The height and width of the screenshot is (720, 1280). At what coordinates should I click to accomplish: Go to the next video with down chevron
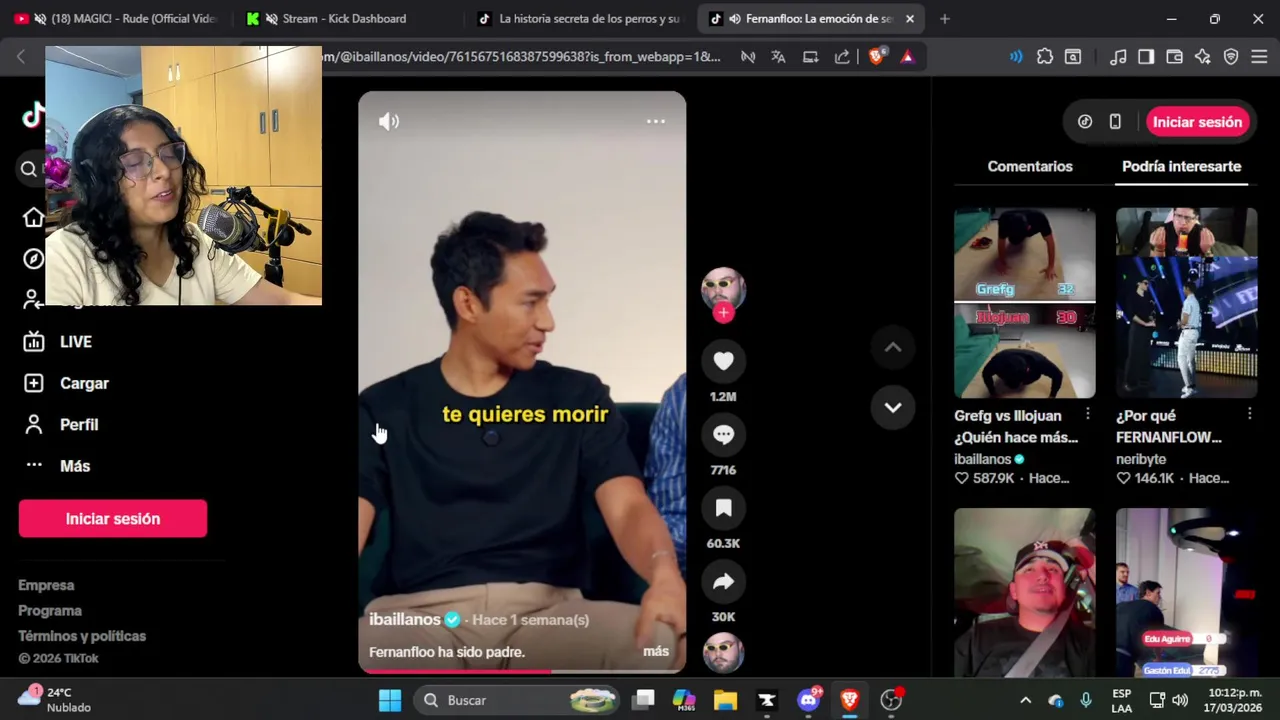[x=893, y=407]
